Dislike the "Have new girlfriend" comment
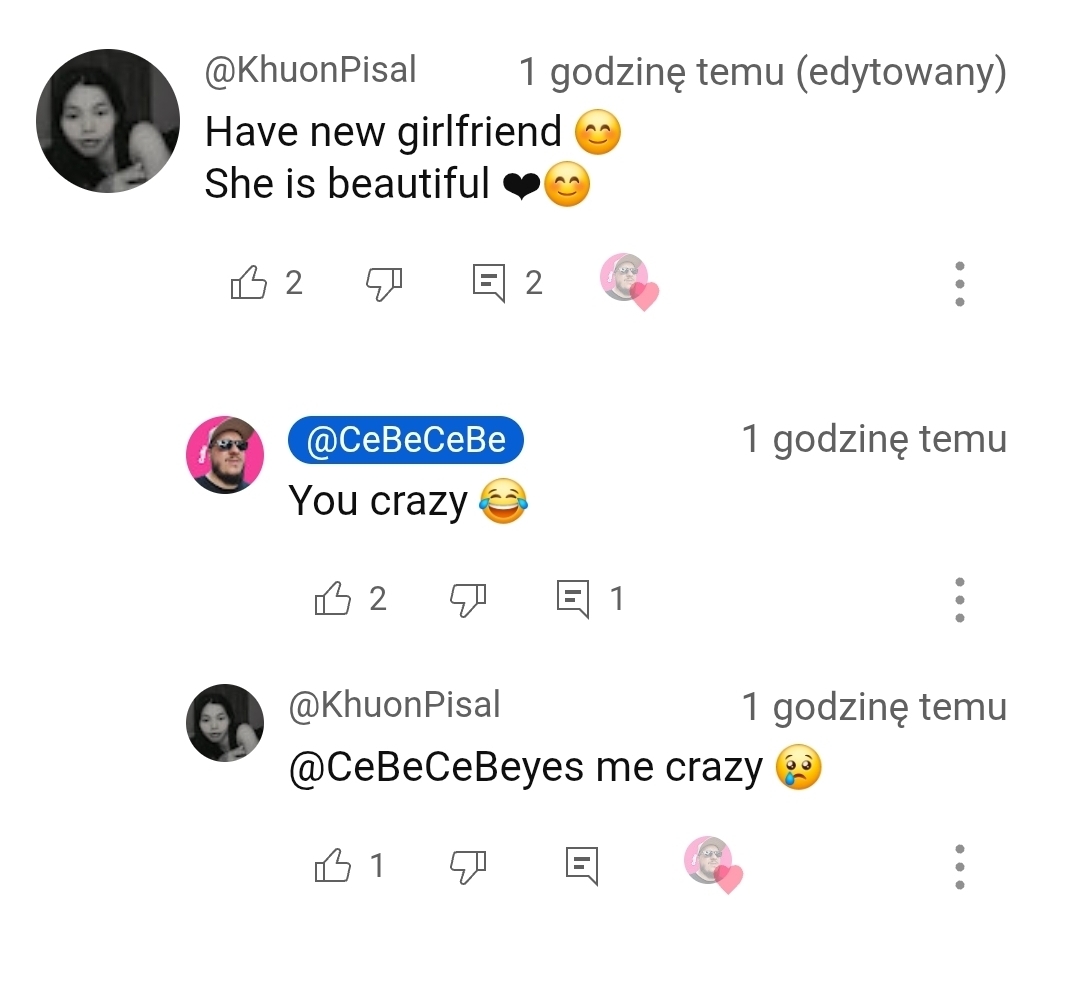This screenshot has height=985, width=1080. tap(384, 283)
